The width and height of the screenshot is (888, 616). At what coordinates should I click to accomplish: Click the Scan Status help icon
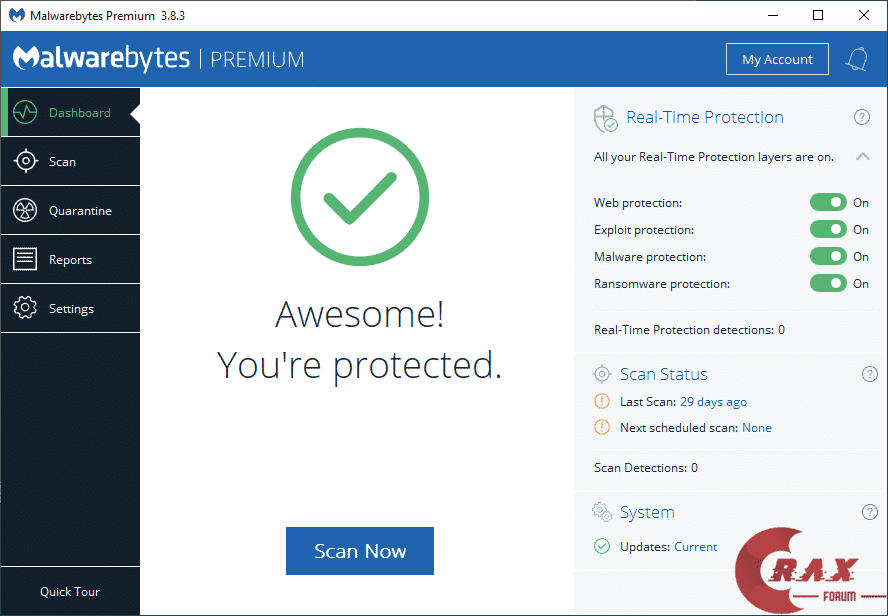coord(869,374)
